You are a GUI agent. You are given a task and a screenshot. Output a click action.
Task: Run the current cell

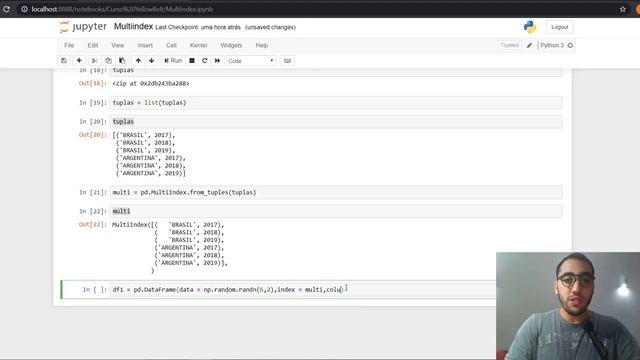173,61
